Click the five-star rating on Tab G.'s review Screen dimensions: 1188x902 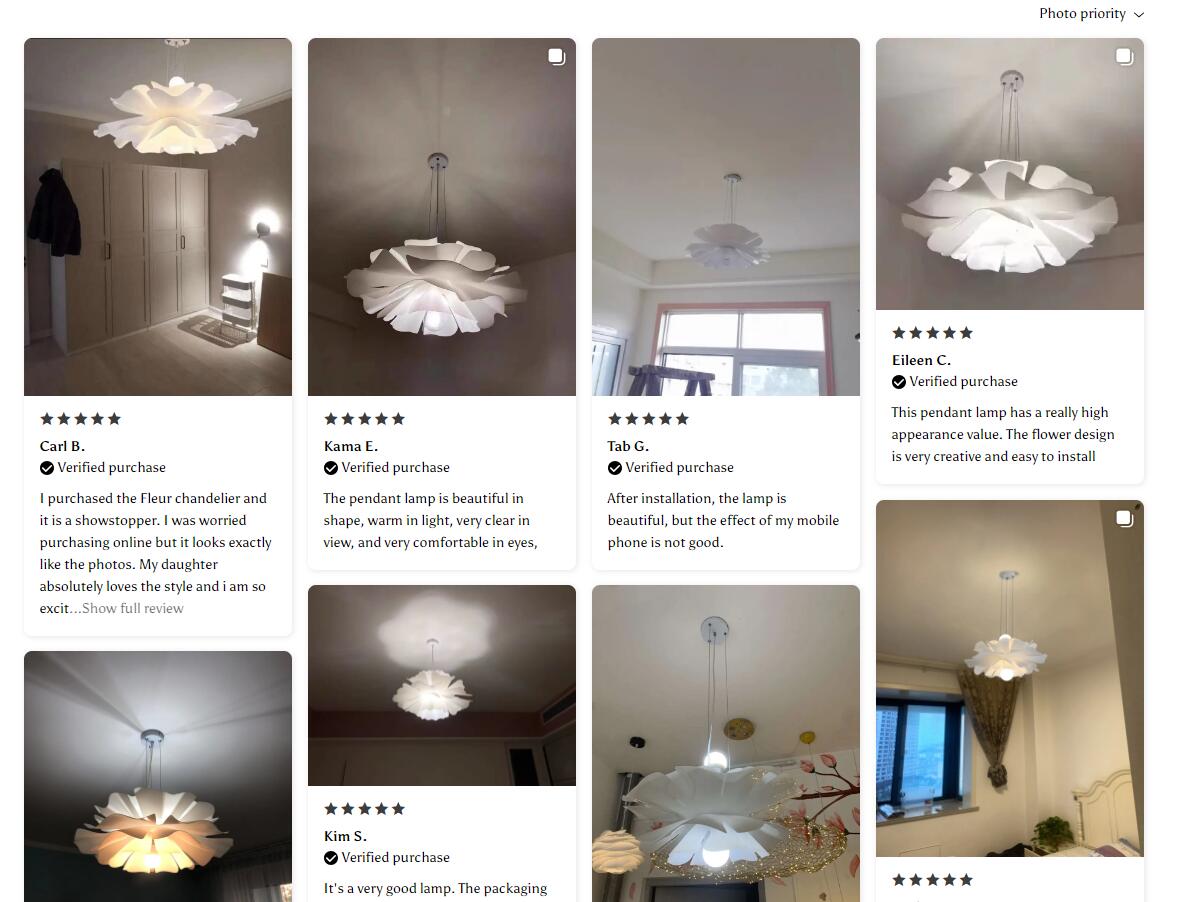(x=649, y=419)
